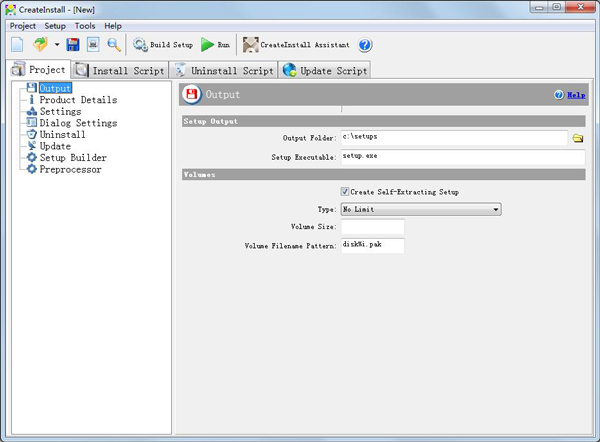Launch the CreateInstall Assistant
The image size is (600, 442).
click(x=297, y=45)
